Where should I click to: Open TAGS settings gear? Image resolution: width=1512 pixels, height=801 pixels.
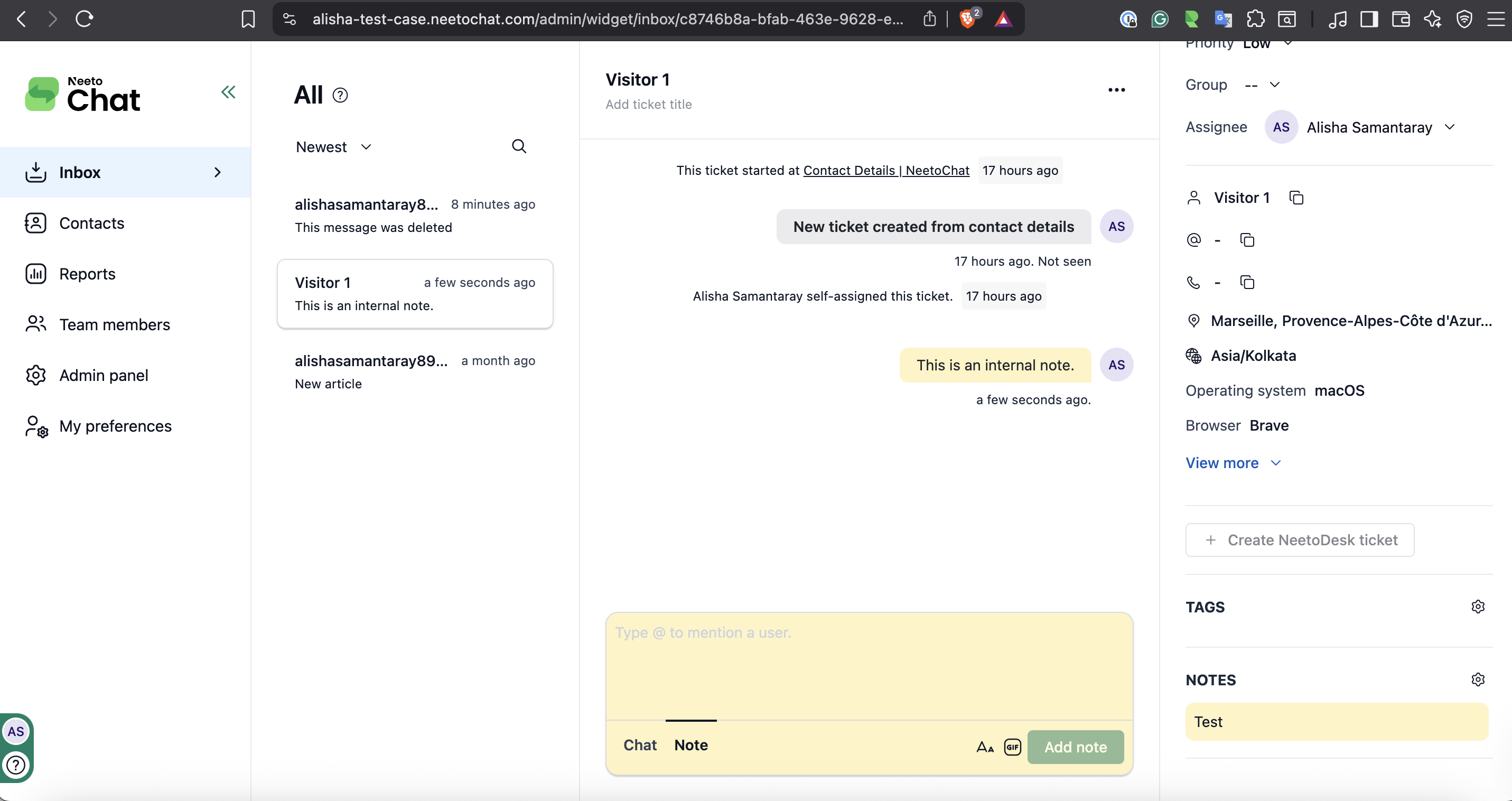[1478, 606]
